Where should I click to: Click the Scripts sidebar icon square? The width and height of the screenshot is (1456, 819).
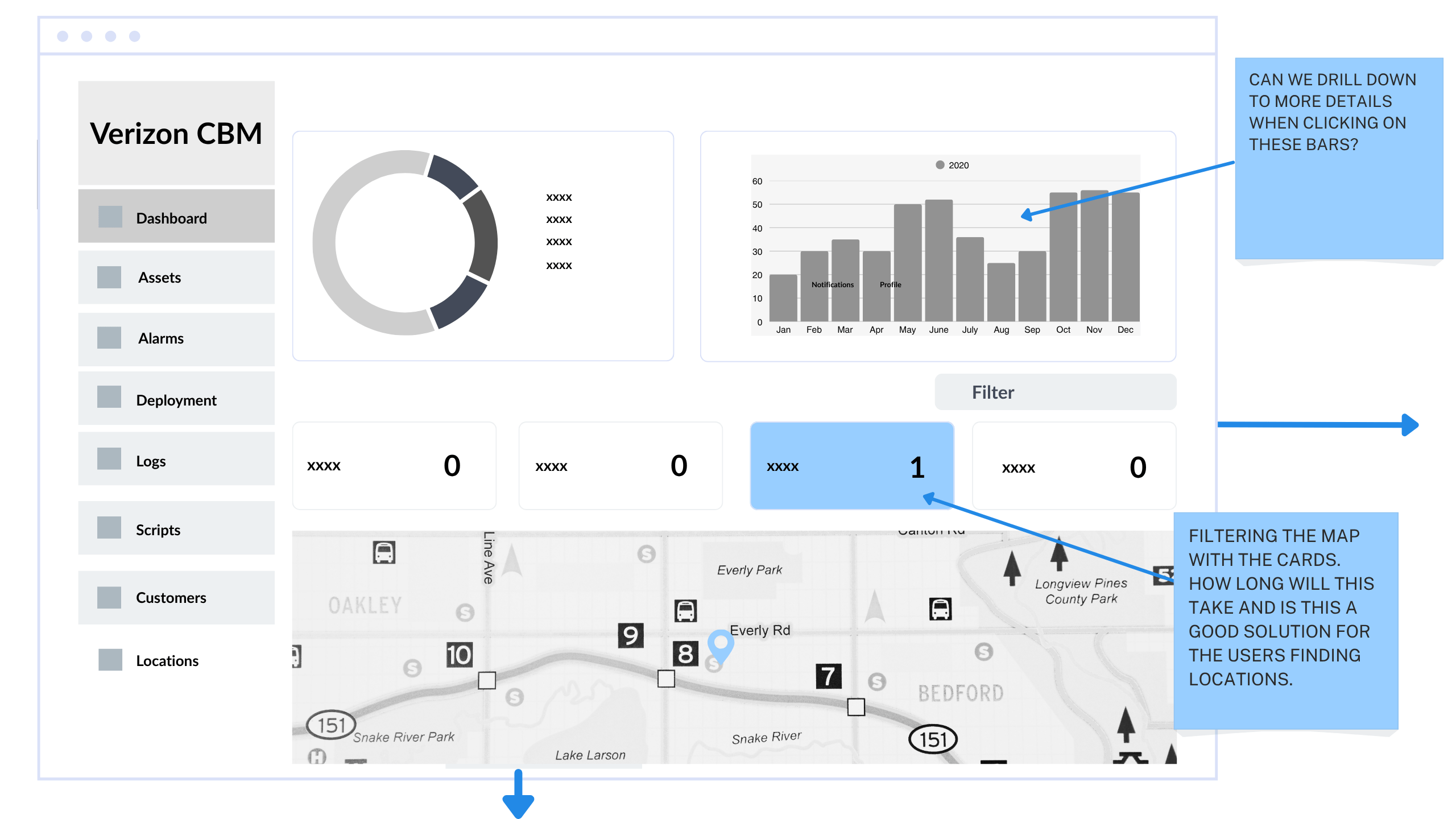(109, 528)
